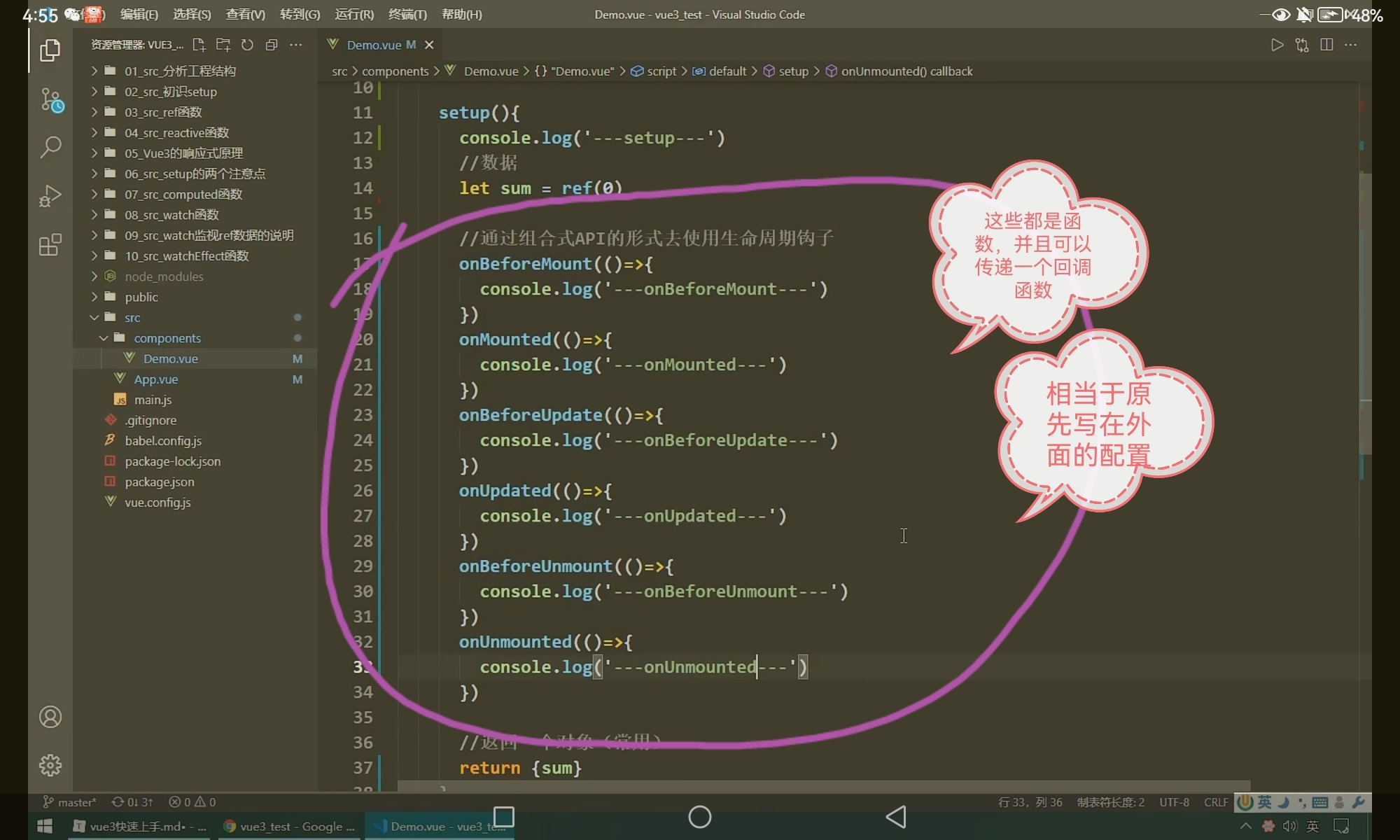The height and width of the screenshot is (840, 1400).
Task: Open the 运行(R) menu
Action: [x=354, y=14]
